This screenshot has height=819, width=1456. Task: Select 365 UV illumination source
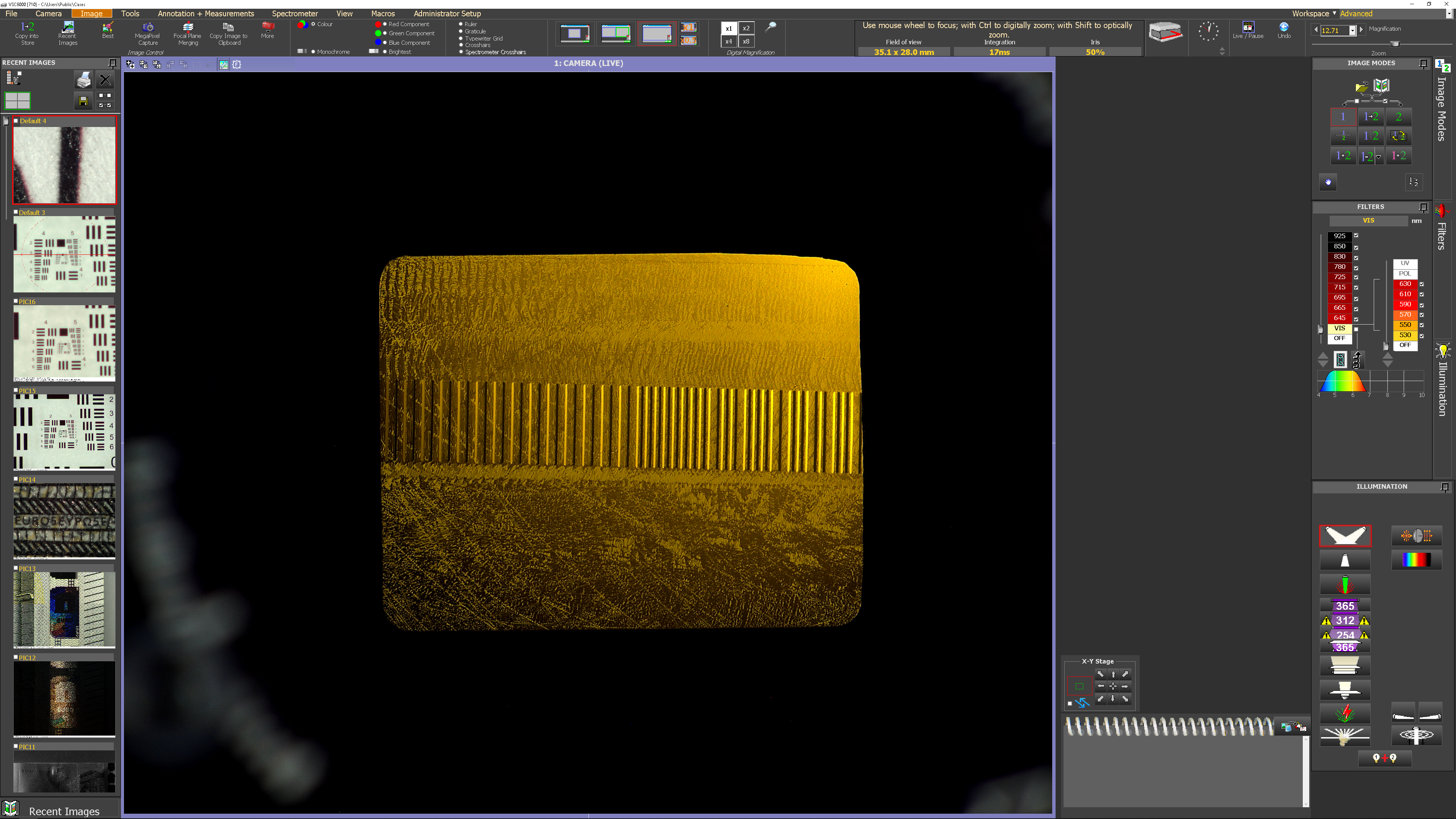(1345, 606)
